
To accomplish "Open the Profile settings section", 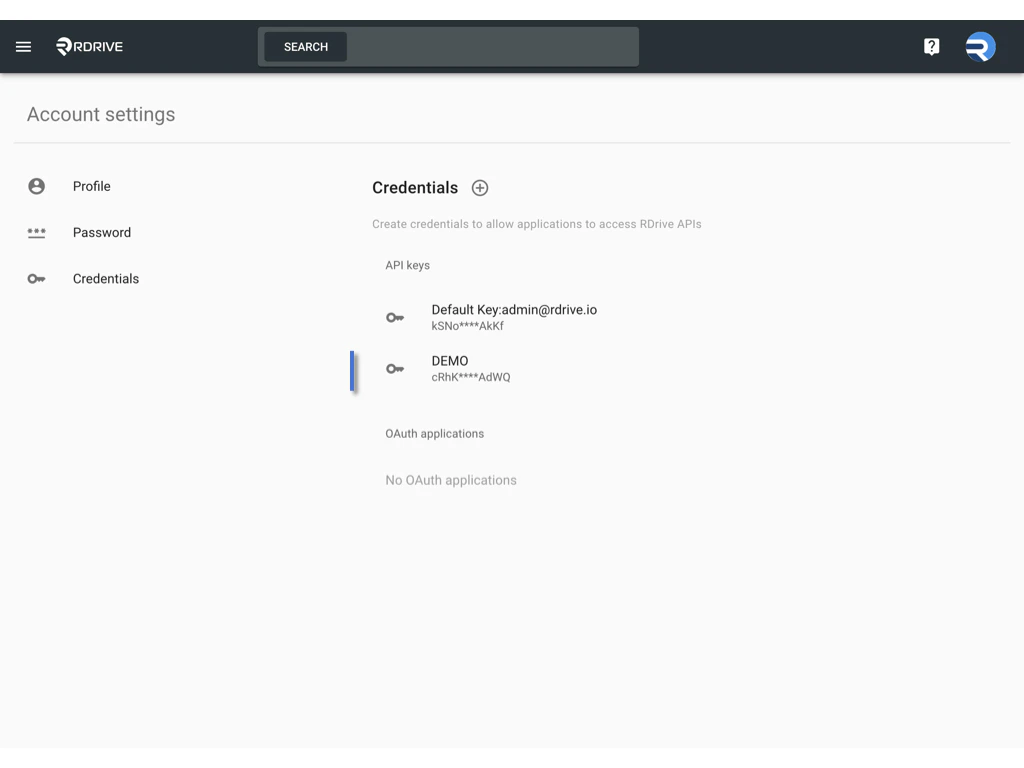I will coord(92,186).
